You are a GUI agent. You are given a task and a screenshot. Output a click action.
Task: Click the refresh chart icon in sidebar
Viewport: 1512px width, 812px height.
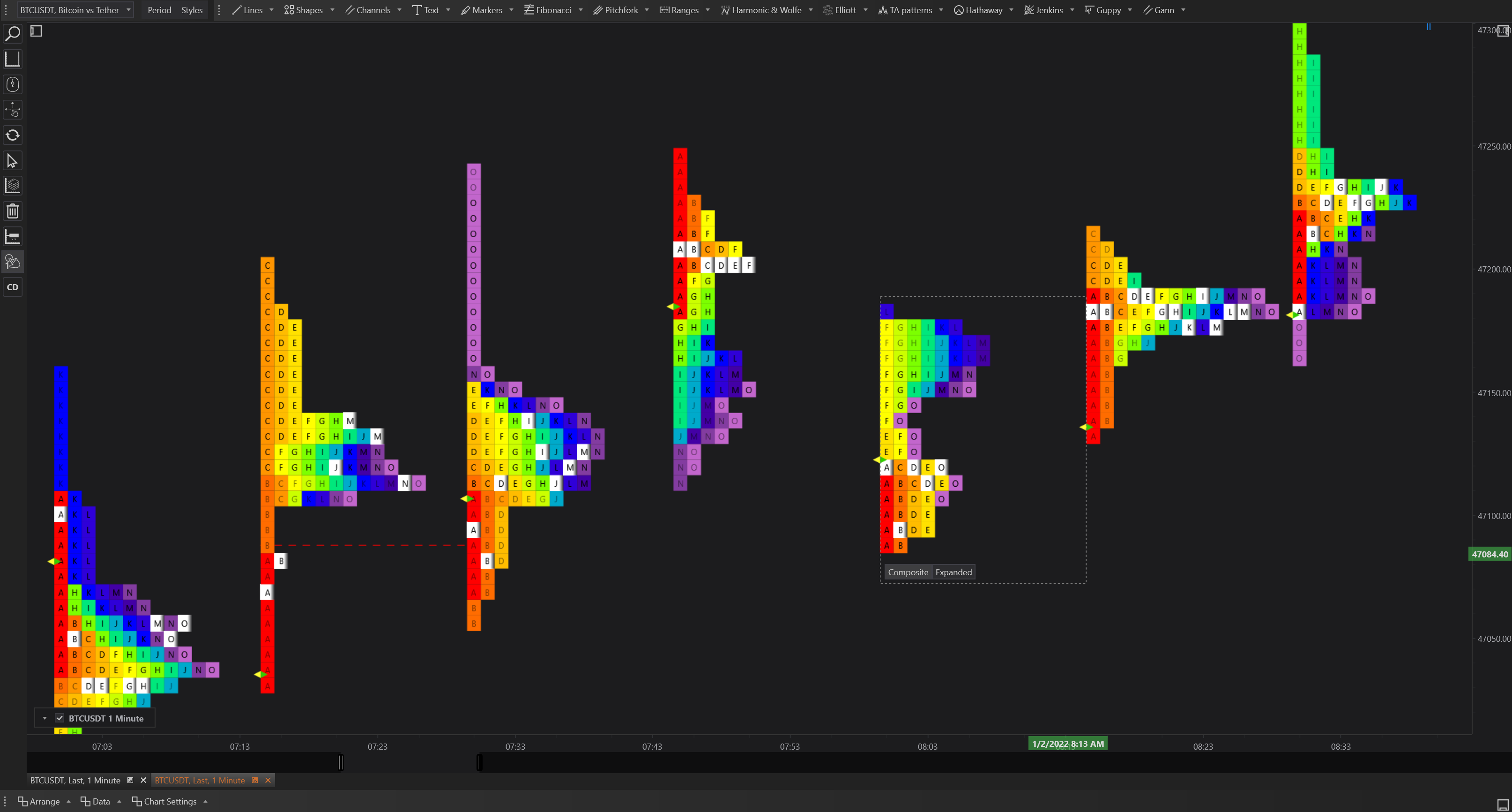coord(12,135)
